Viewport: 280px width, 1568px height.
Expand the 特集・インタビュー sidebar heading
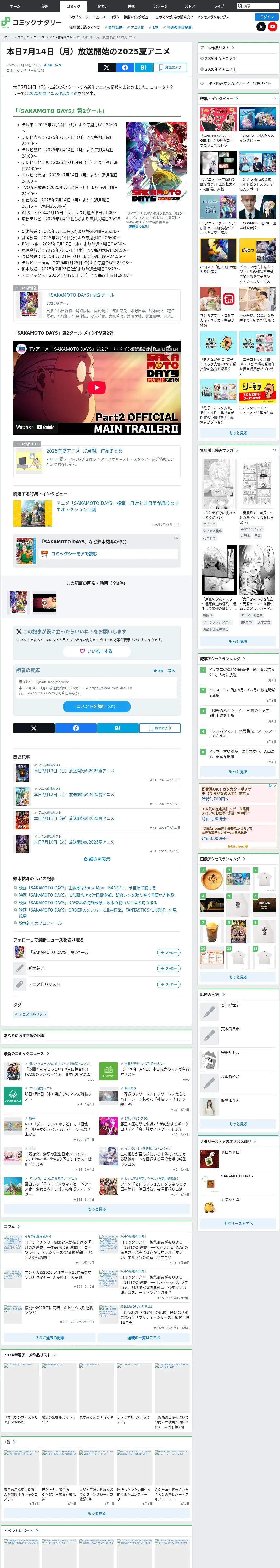[219, 99]
